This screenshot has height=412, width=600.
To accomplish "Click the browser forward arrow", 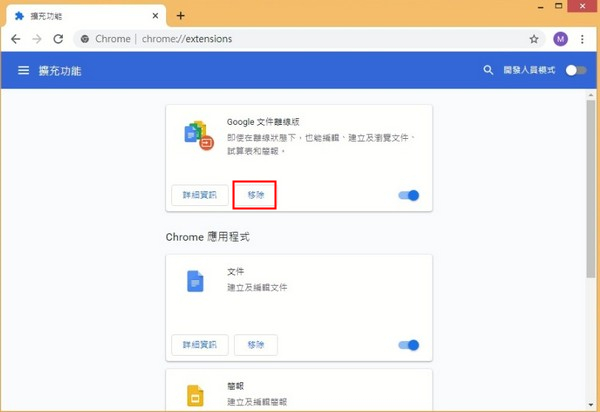I will click(37, 39).
